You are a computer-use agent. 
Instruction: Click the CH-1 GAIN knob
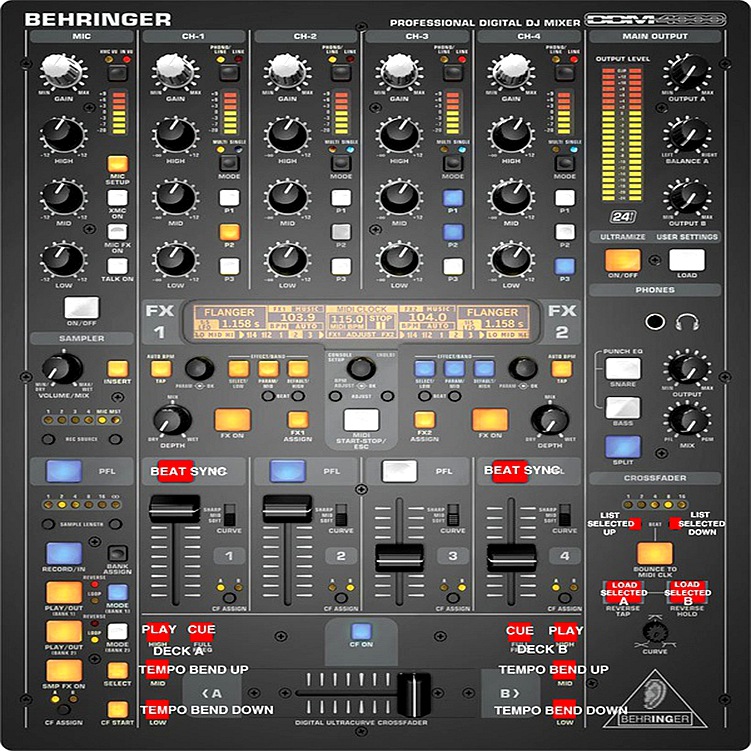[x=175, y=70]
